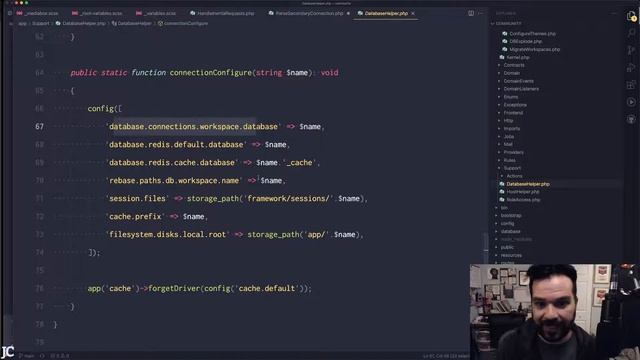Image resolution: width=640 pixels, height=360 pixels.
Task: Expand the Frontend folder
Action: click(513, 113)
